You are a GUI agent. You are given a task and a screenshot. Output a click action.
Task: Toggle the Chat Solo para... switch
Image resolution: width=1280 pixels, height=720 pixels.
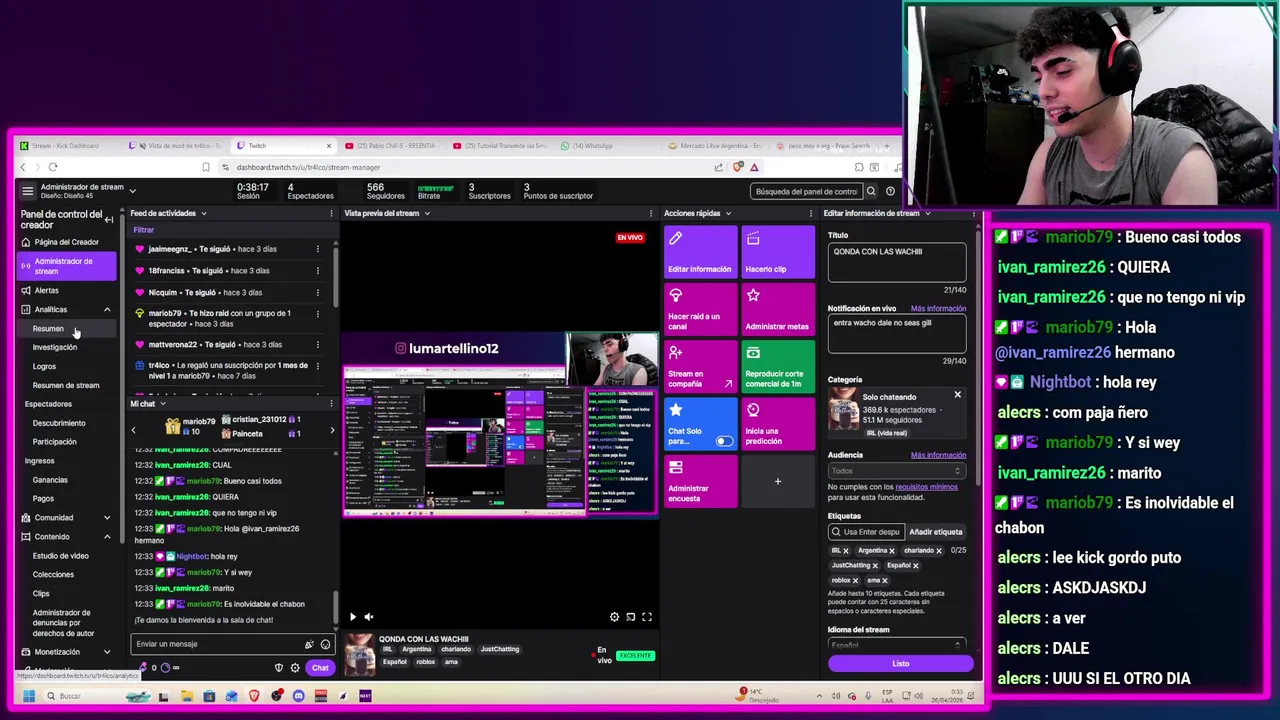click(724, 441)
